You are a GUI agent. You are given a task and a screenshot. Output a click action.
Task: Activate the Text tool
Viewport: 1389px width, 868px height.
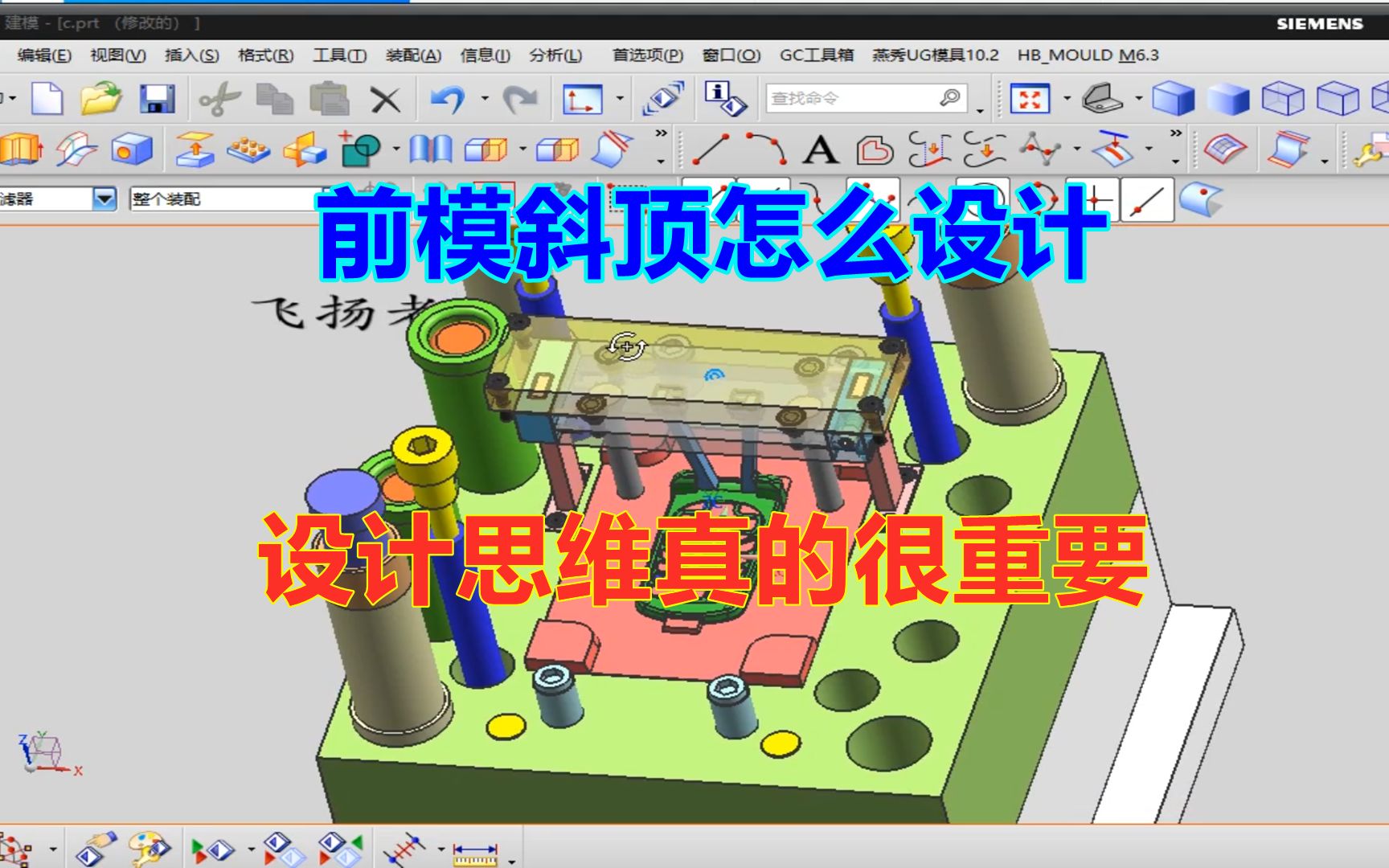click(818, 151)
